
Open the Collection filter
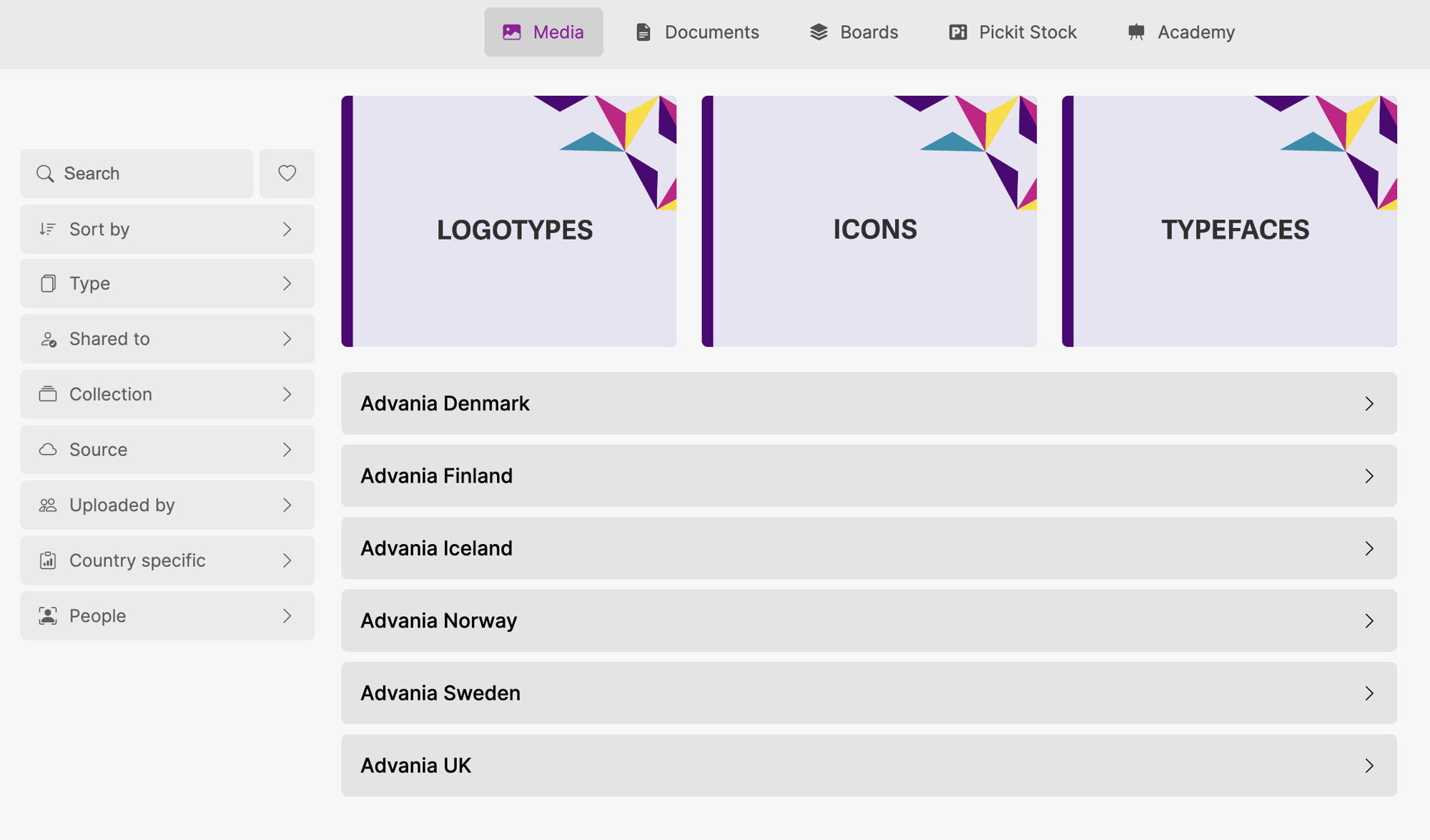coord(167,394)
